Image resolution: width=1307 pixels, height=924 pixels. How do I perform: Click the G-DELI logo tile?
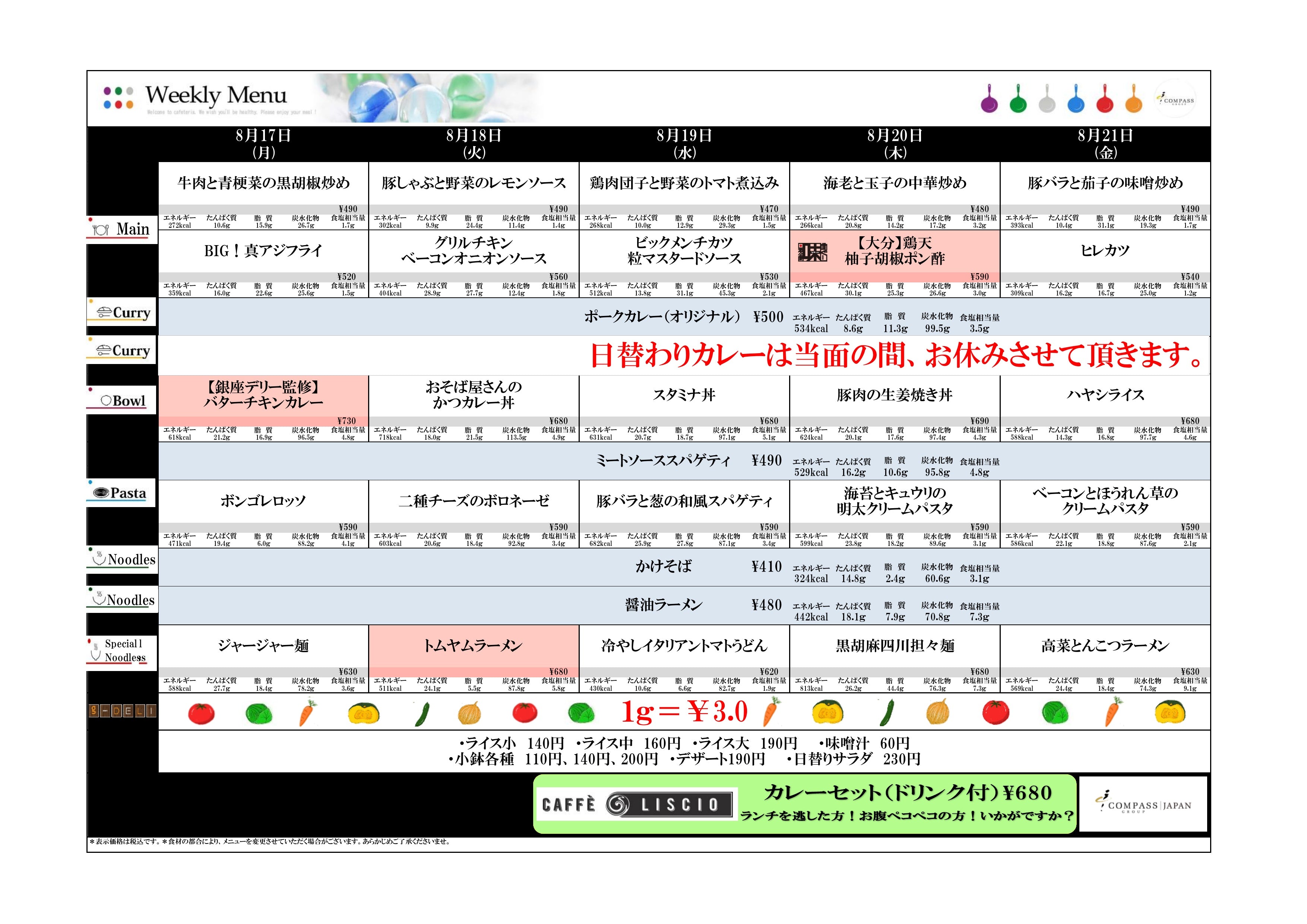click(x=122, y=711)
